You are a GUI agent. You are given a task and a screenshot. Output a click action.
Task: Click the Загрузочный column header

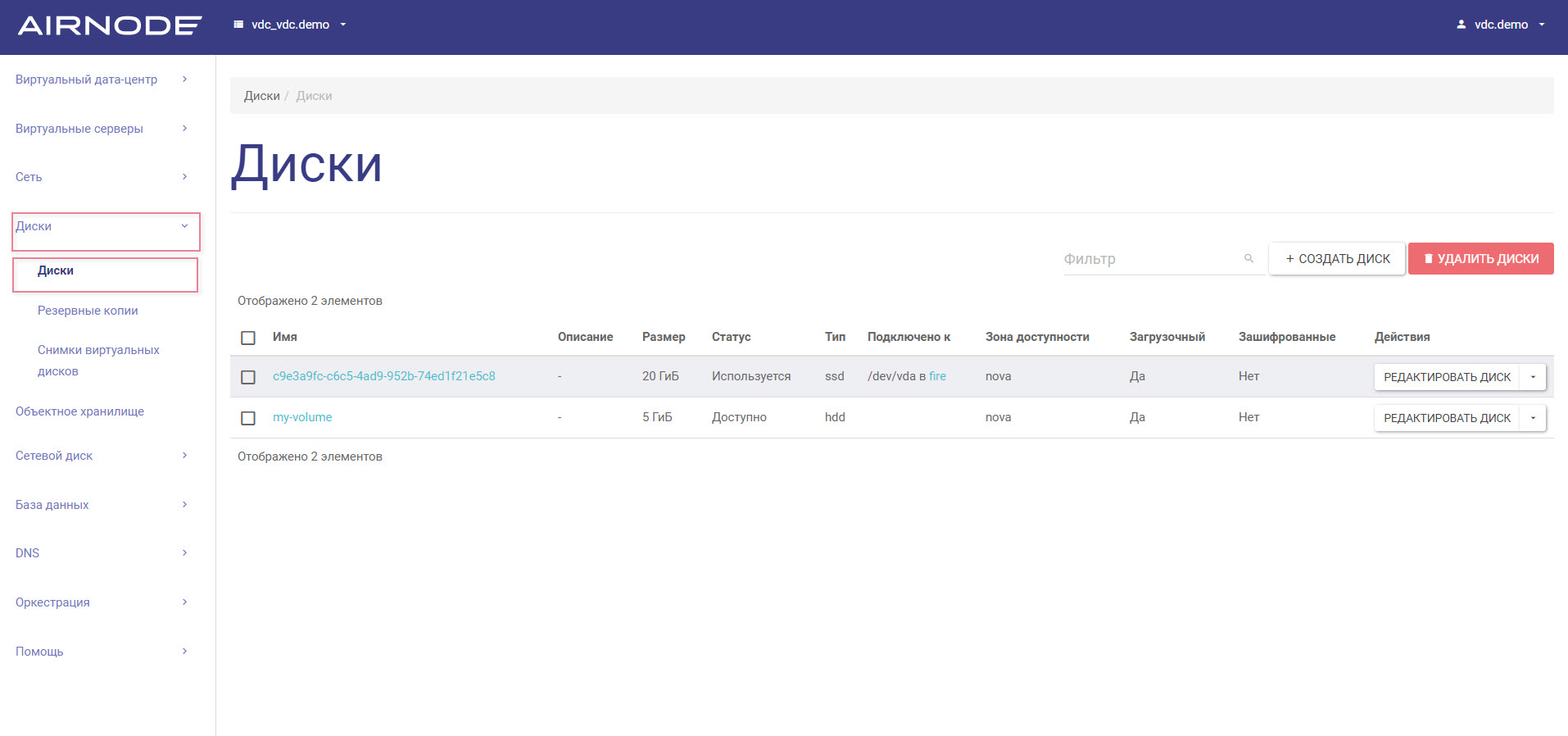(1167, 337)
